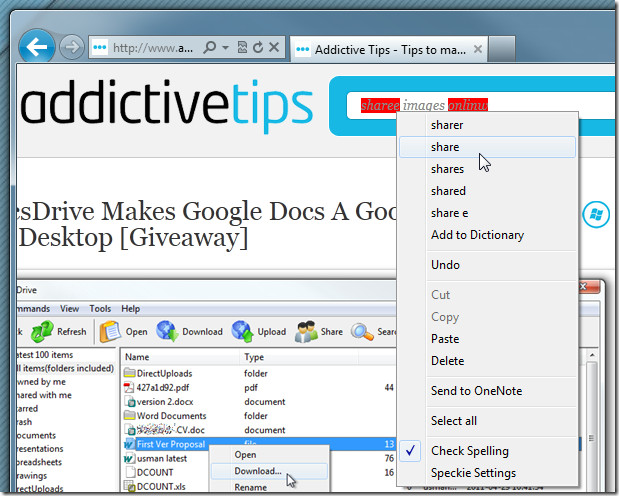
Task: Click the misspelled word 'sharee' in search box
Action: click(x=380, y=105)
